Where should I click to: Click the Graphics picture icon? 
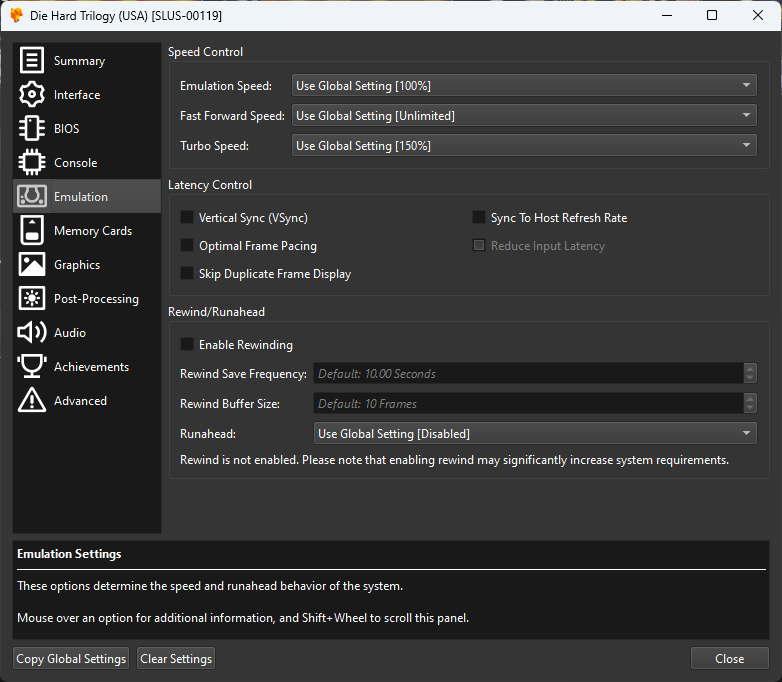(32, 264)
